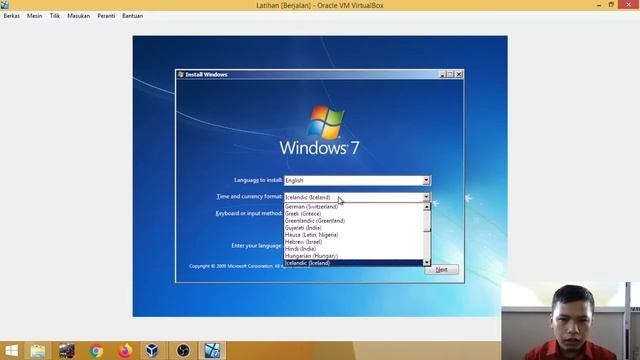Click the Install Windows title icon
640x360 pixels.
181,74
